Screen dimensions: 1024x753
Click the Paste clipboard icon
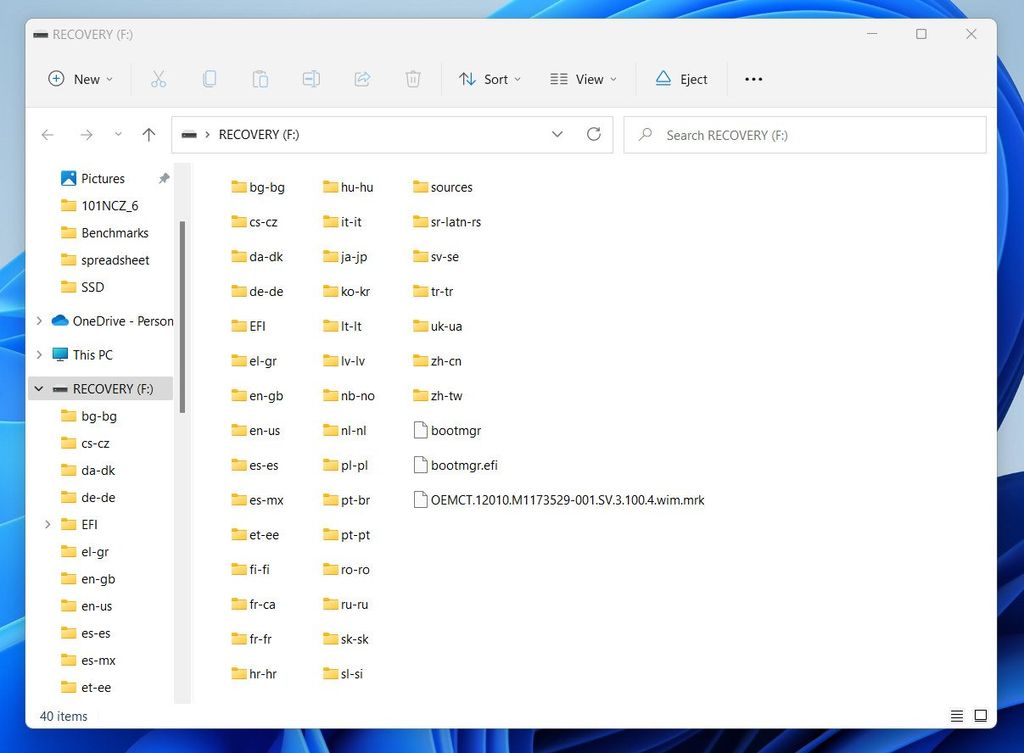(x=260, y=79)
